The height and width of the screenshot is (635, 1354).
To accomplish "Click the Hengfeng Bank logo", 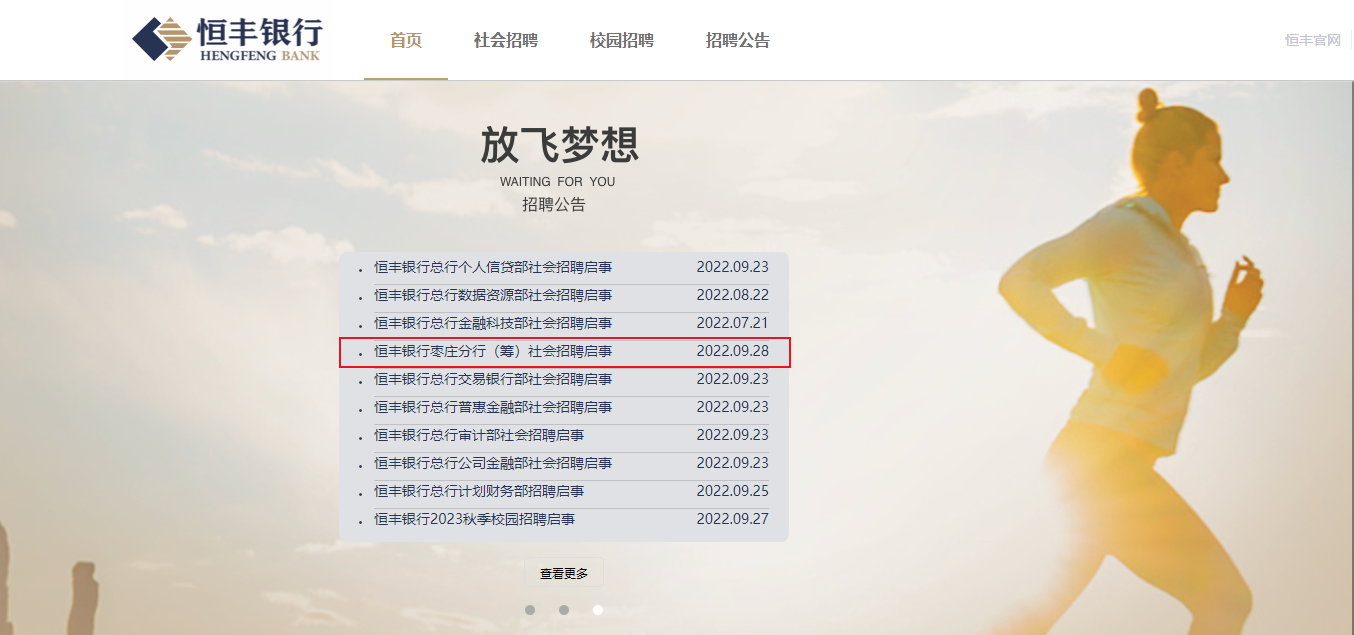I will click(x=227, y=40).
